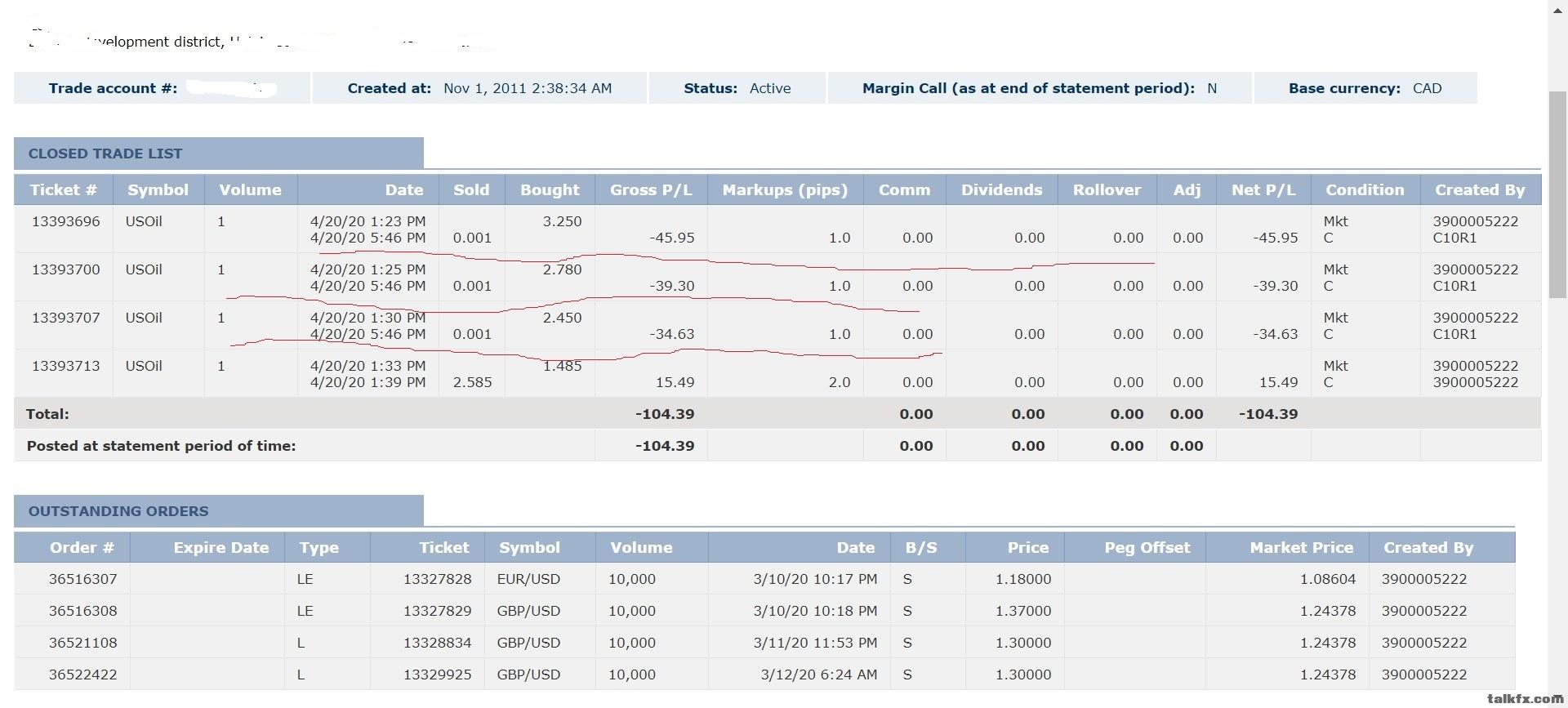1568x708 pixels.
Task: Click the Rollover column header
Action: click(x=1107, y=189)
